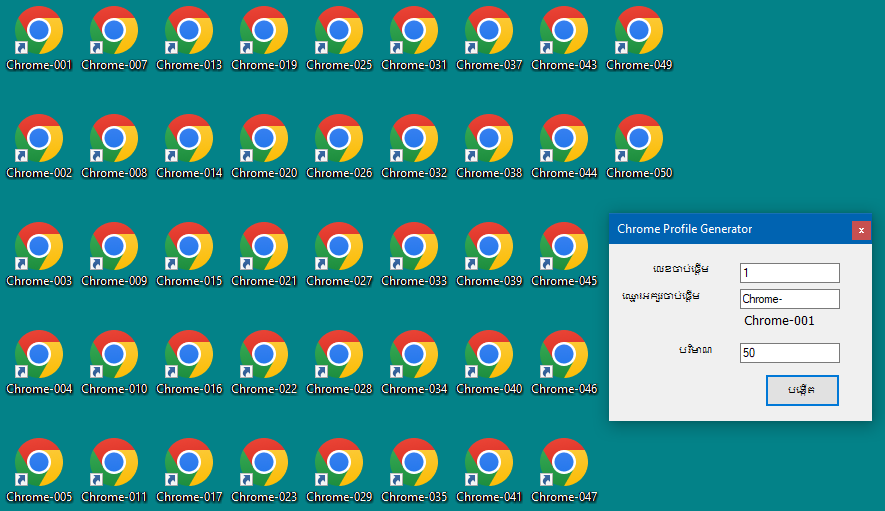Viewport: 885px width, 511px height.
Task: Select the Chrome-022 desktop shortcut
Action: tap(264, 362)
